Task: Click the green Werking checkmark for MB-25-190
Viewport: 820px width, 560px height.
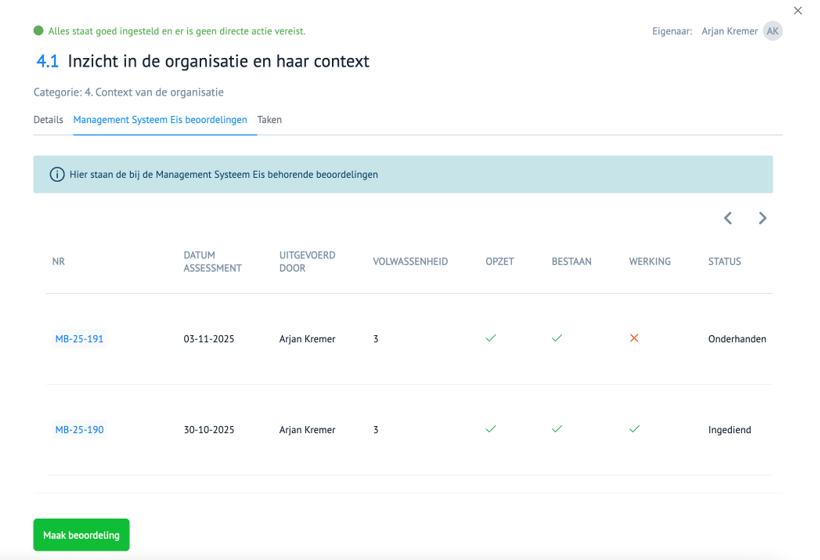Action: [x=634, y=429]
